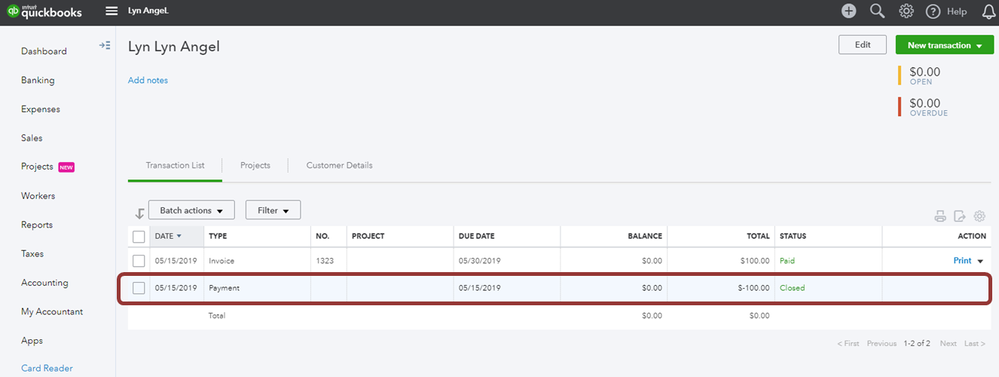Open the search magnifier icon

[877, 11]
